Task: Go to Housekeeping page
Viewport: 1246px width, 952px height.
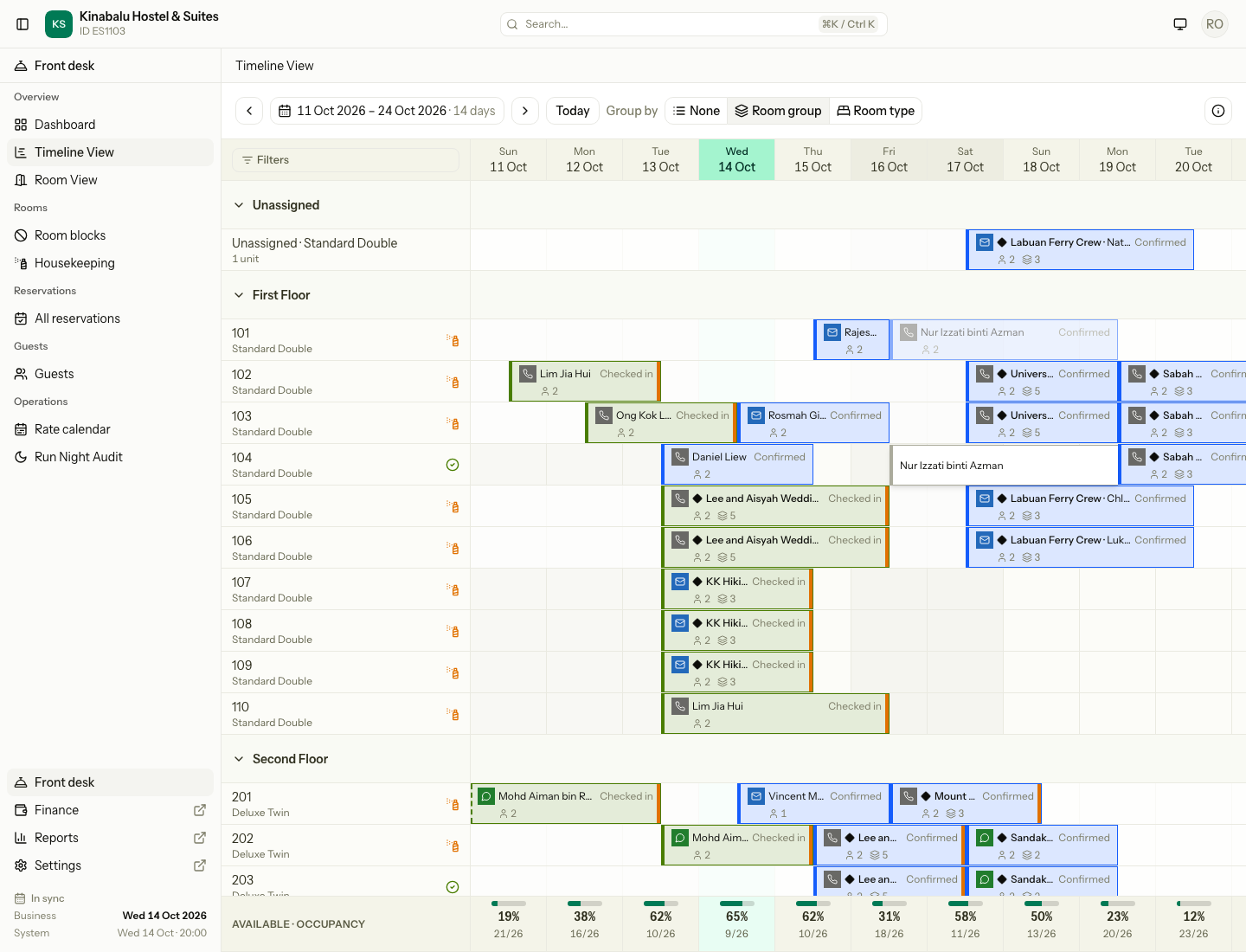Action: [110, 263]
